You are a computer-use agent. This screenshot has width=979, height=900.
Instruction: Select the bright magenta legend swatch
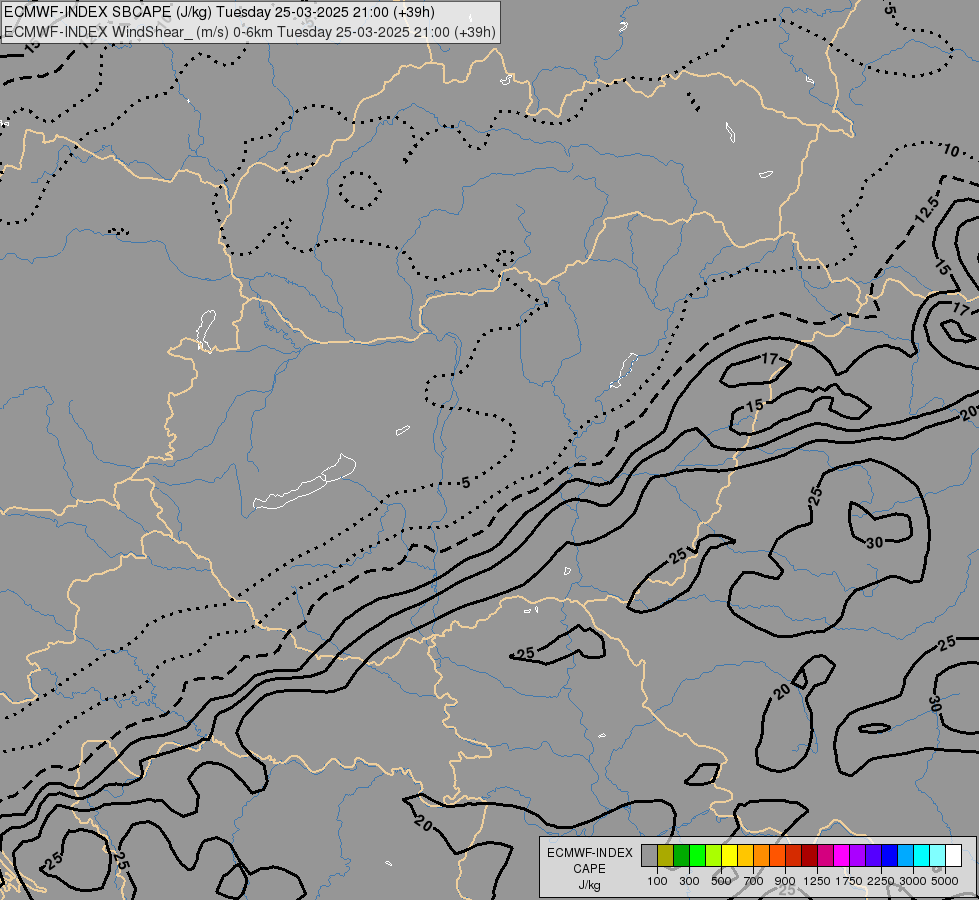click(x=841, y=855)
